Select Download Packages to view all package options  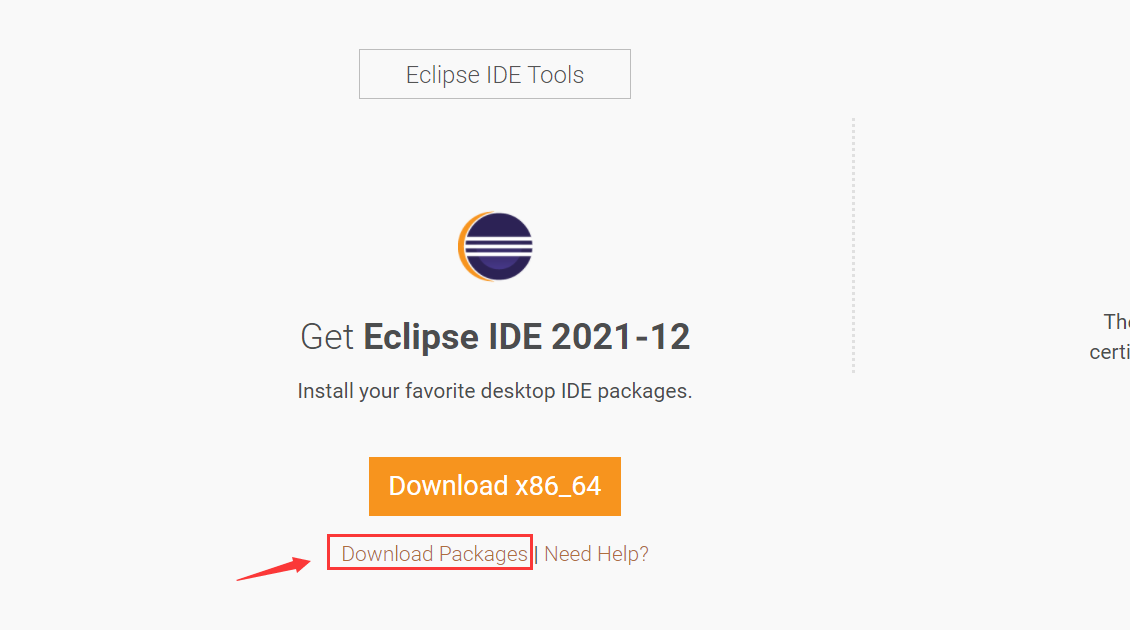(x=429, y=553)
